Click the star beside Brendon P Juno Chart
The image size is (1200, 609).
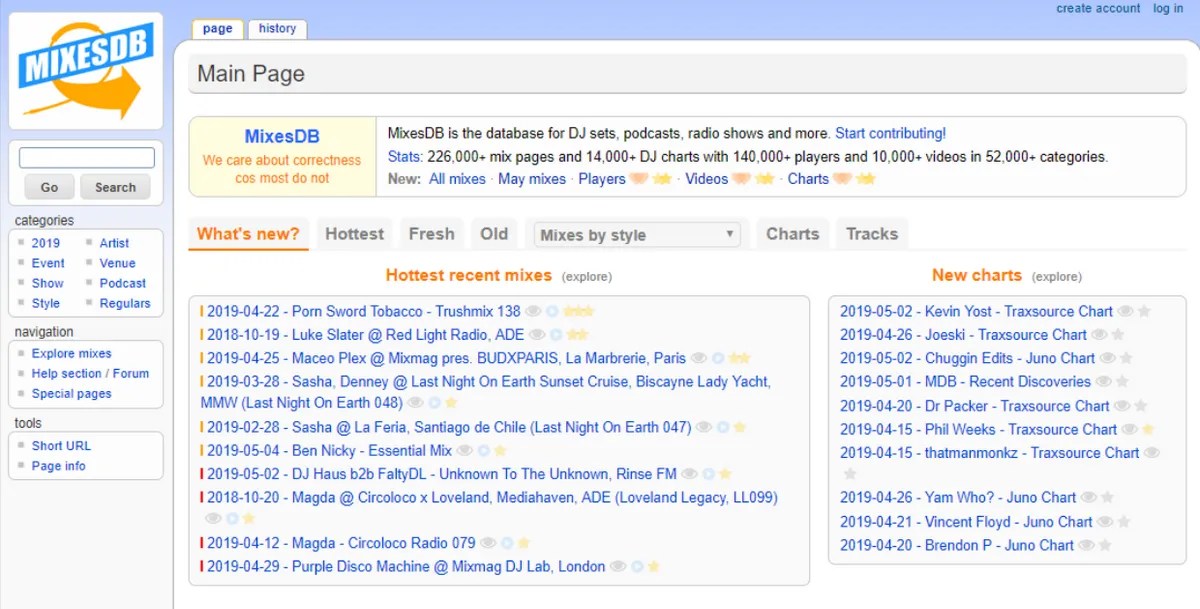pyautogui.click(x=1105, y=546)
